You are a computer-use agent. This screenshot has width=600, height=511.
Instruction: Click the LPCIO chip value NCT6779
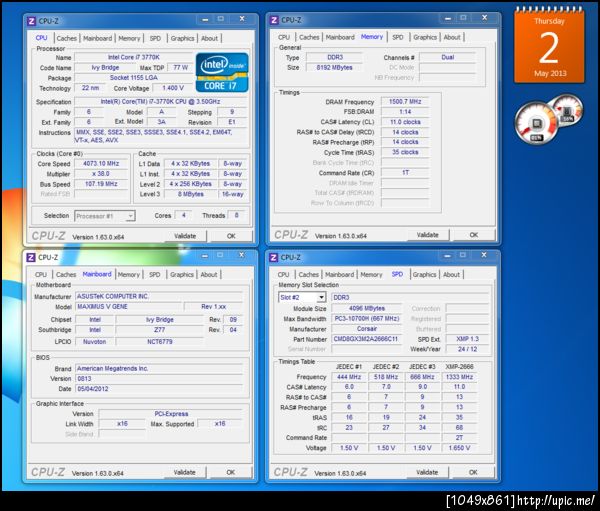pyautogui.click(x=160, y=342)
